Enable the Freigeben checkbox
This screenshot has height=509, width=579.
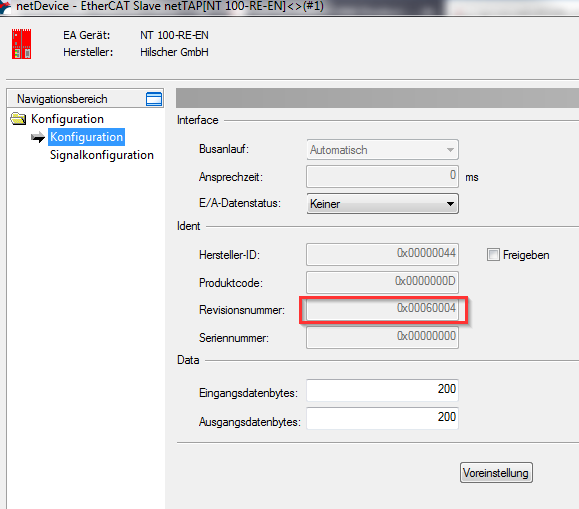point(493,255)
